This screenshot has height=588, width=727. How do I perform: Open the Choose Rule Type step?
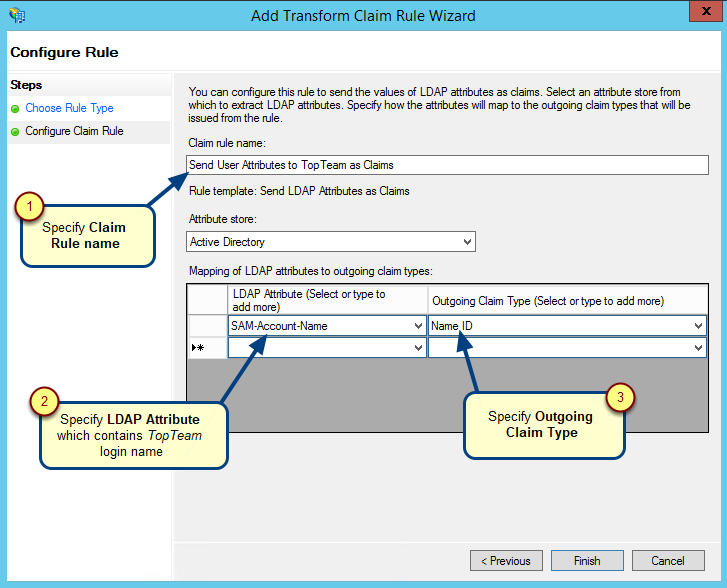pyautogui.click(x=69, y=108)
